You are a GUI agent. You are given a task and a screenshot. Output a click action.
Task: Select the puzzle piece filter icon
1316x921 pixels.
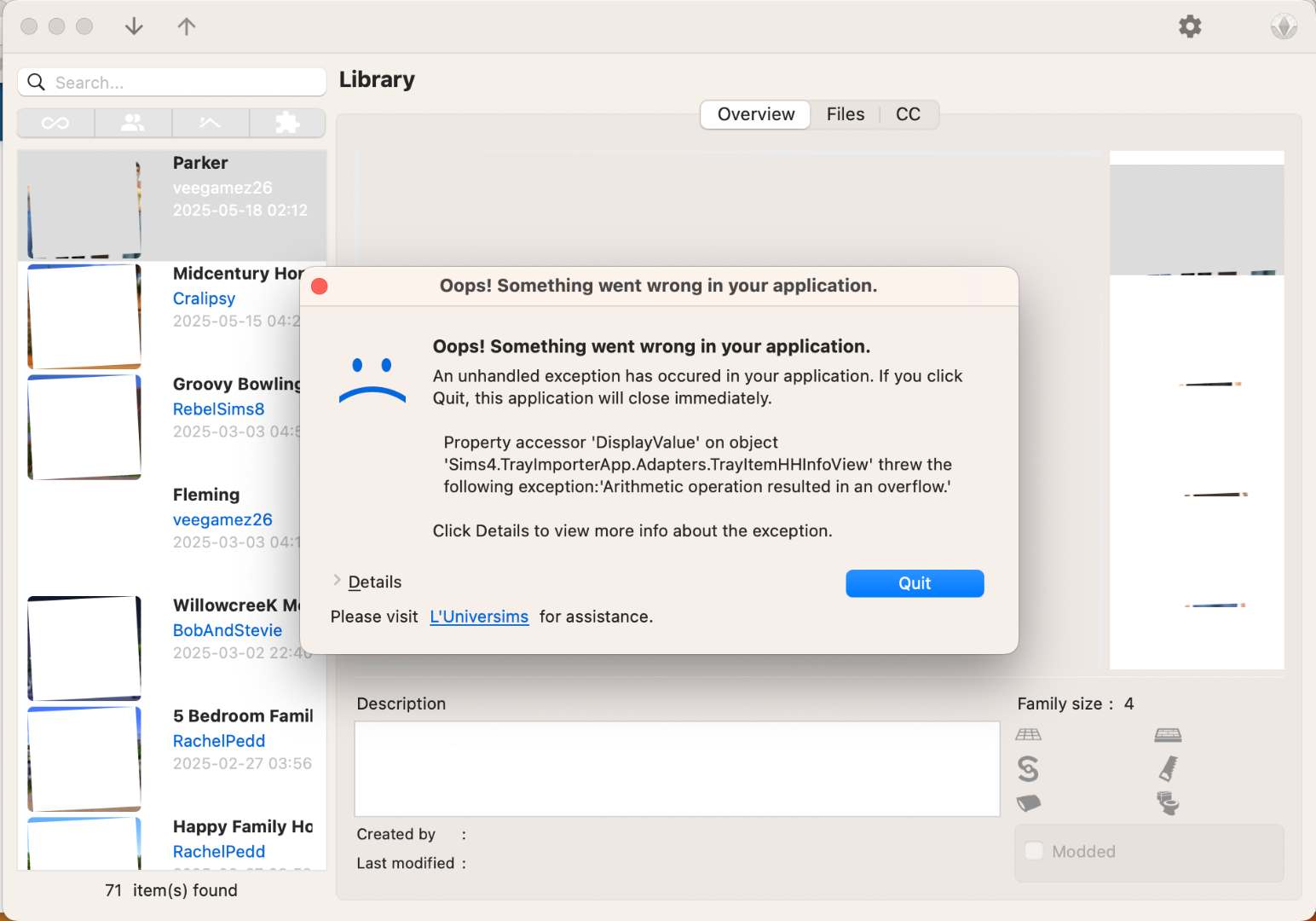pos(287,124)
